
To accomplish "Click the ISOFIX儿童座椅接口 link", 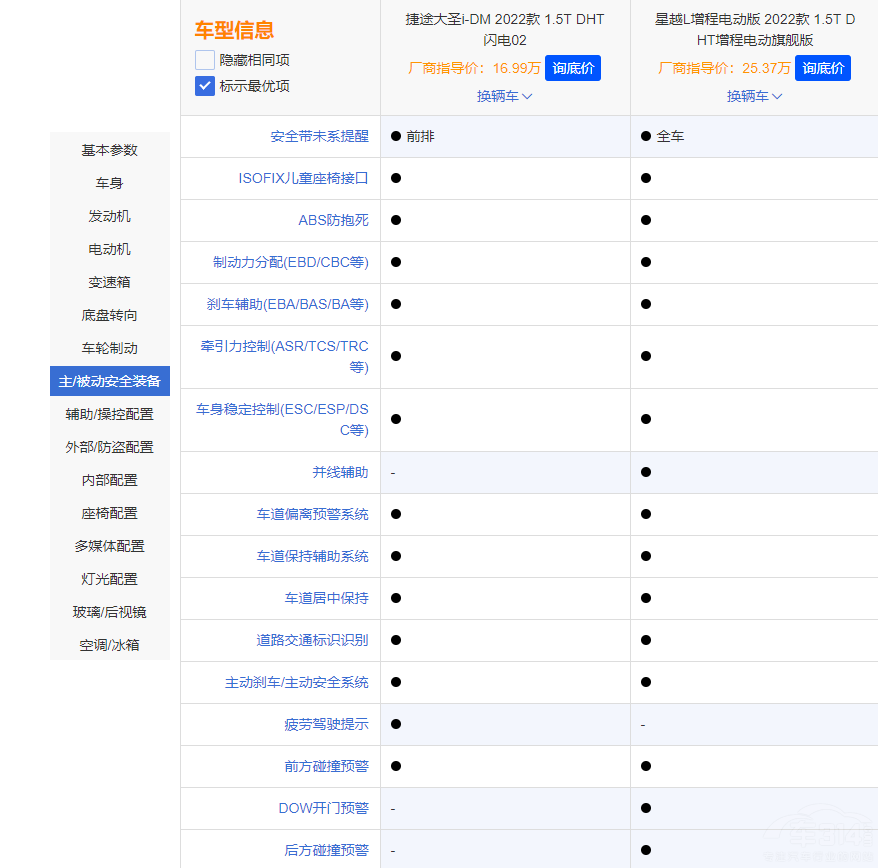I will [x=303, y=178].
